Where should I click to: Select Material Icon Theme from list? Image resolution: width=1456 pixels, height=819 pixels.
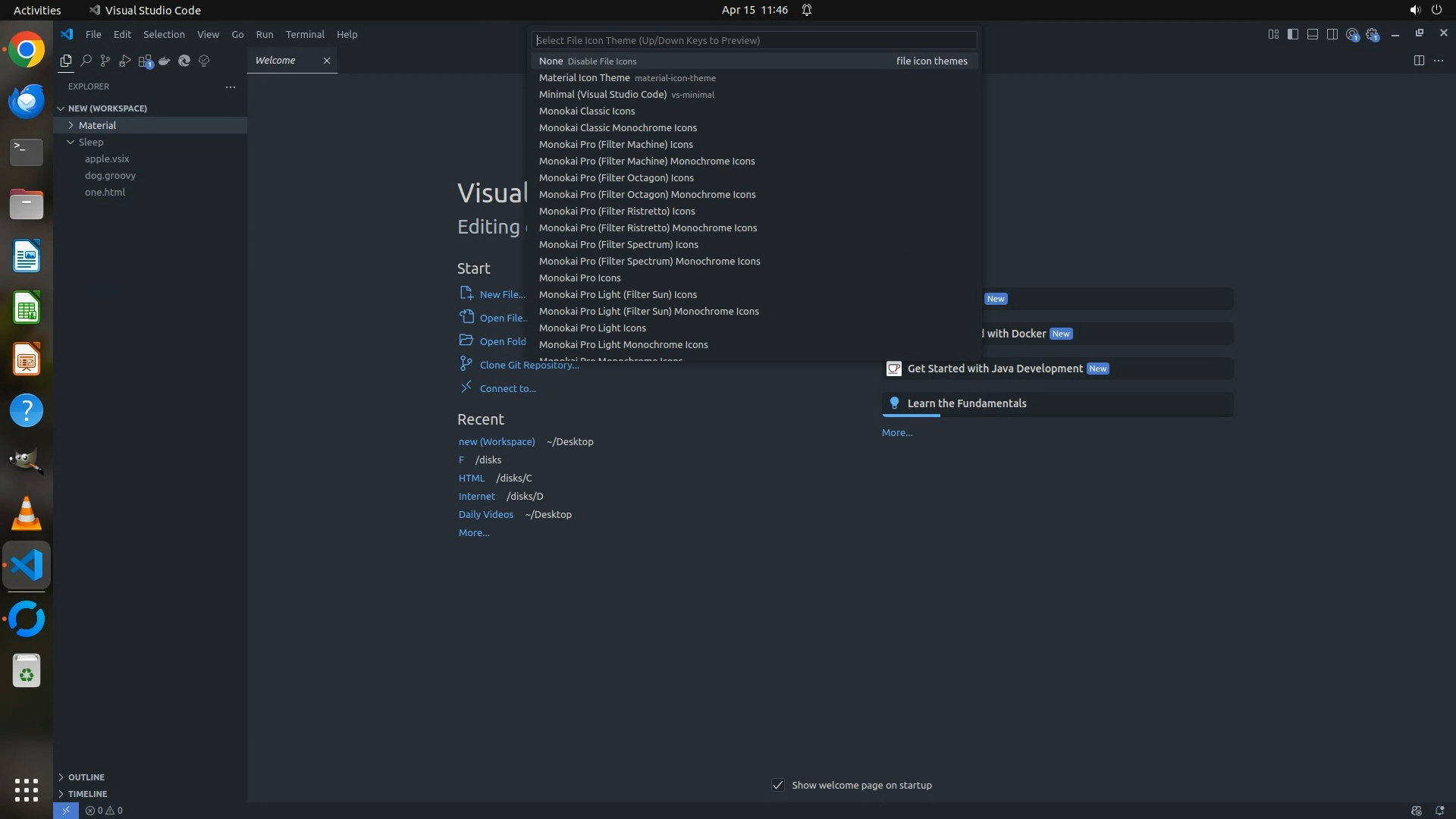584,77
